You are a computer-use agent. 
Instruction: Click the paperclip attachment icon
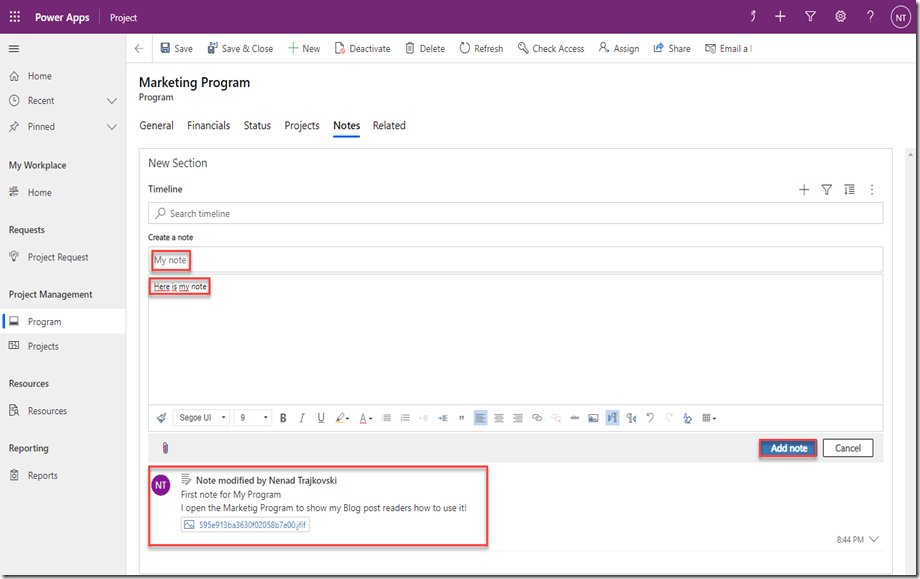coord(166,448)
